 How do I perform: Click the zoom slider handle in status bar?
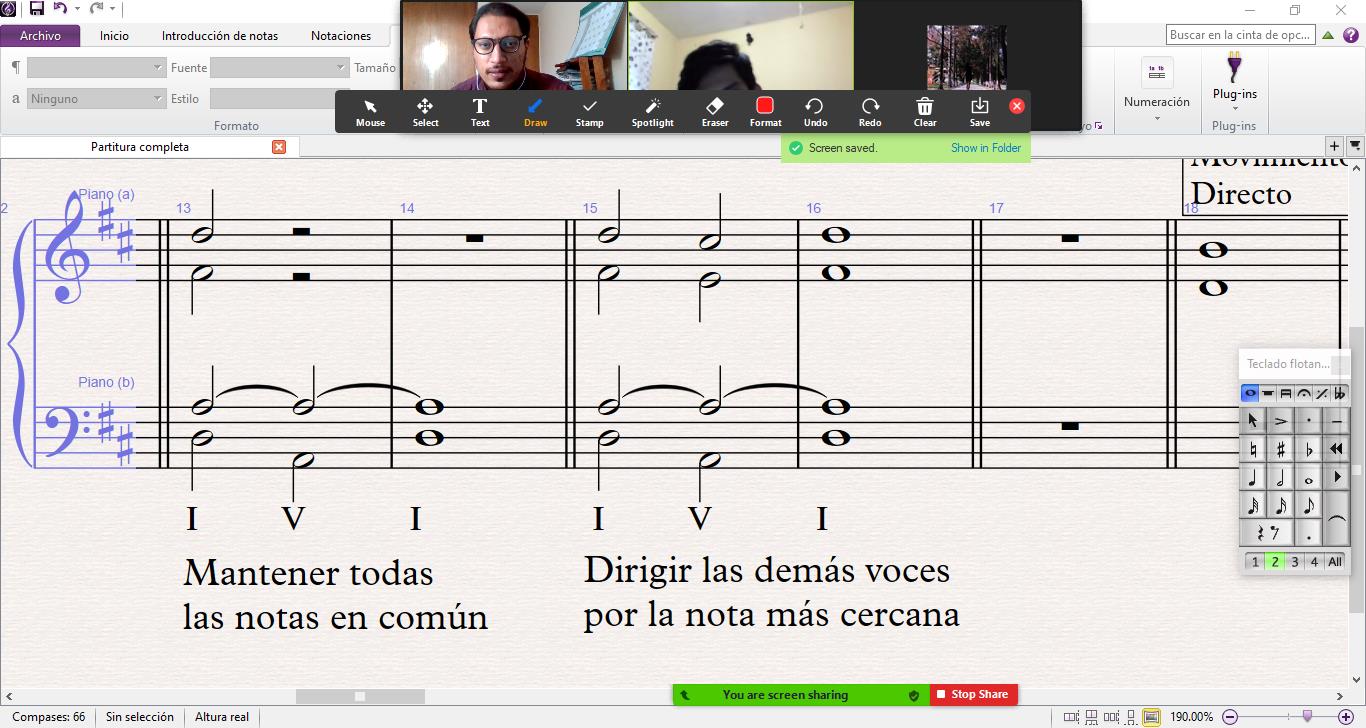pyautogui.click(x=1307, y=716)
